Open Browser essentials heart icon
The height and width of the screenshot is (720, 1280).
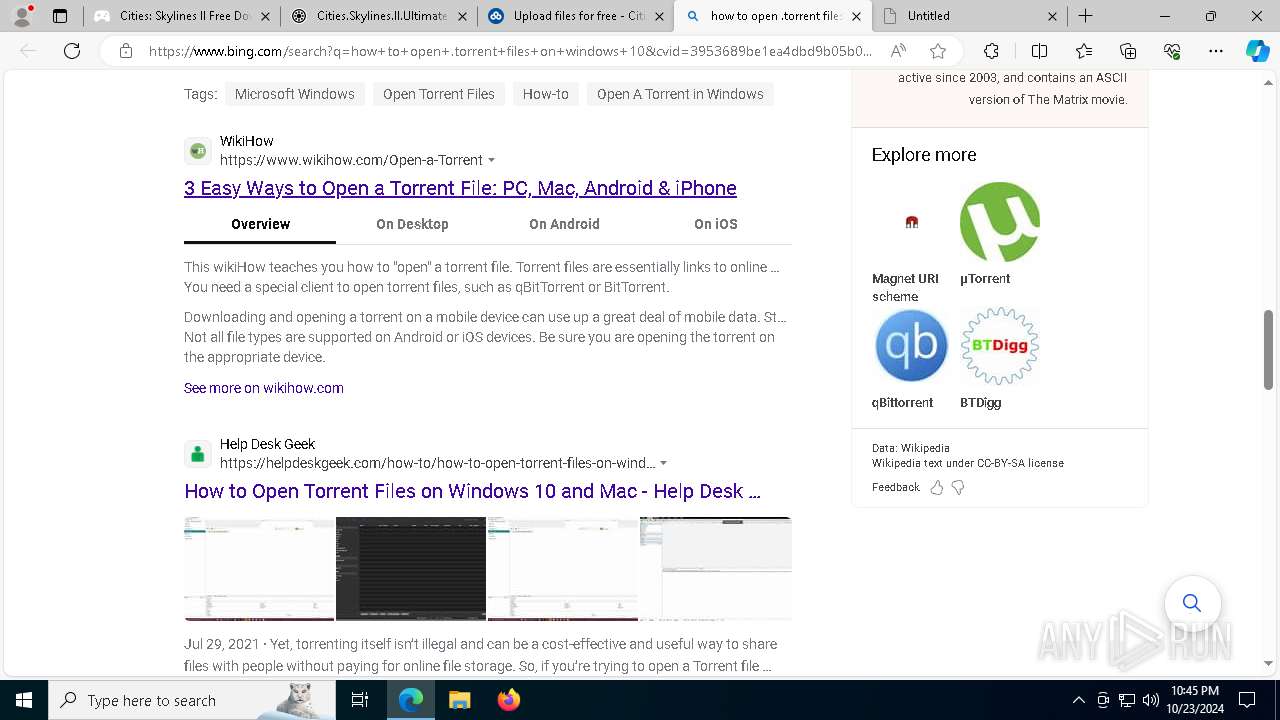click(x=1172, y=51)
